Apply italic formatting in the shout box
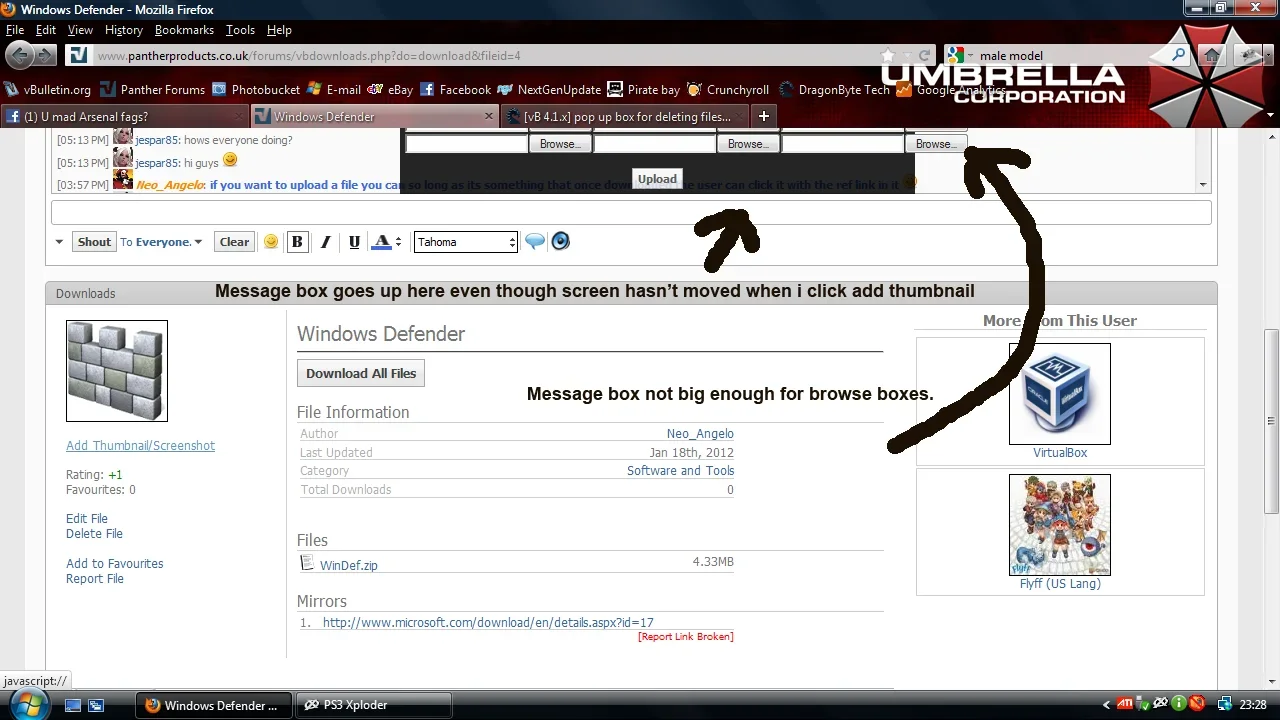The height and width of the screenshot is (720, 1280). [325, 241]
